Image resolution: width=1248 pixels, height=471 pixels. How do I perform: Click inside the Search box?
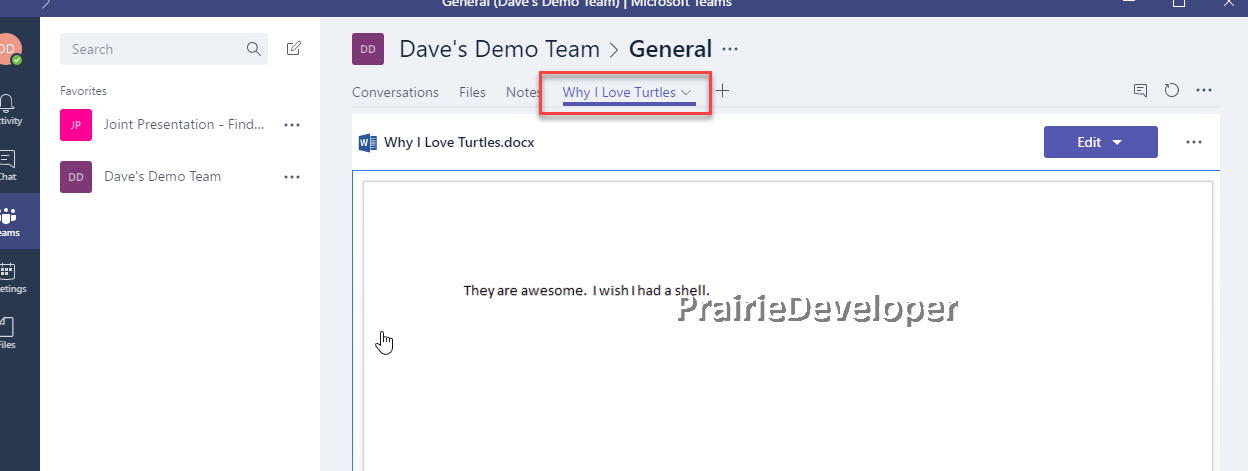pyautogui.click(x=166, y=49)
